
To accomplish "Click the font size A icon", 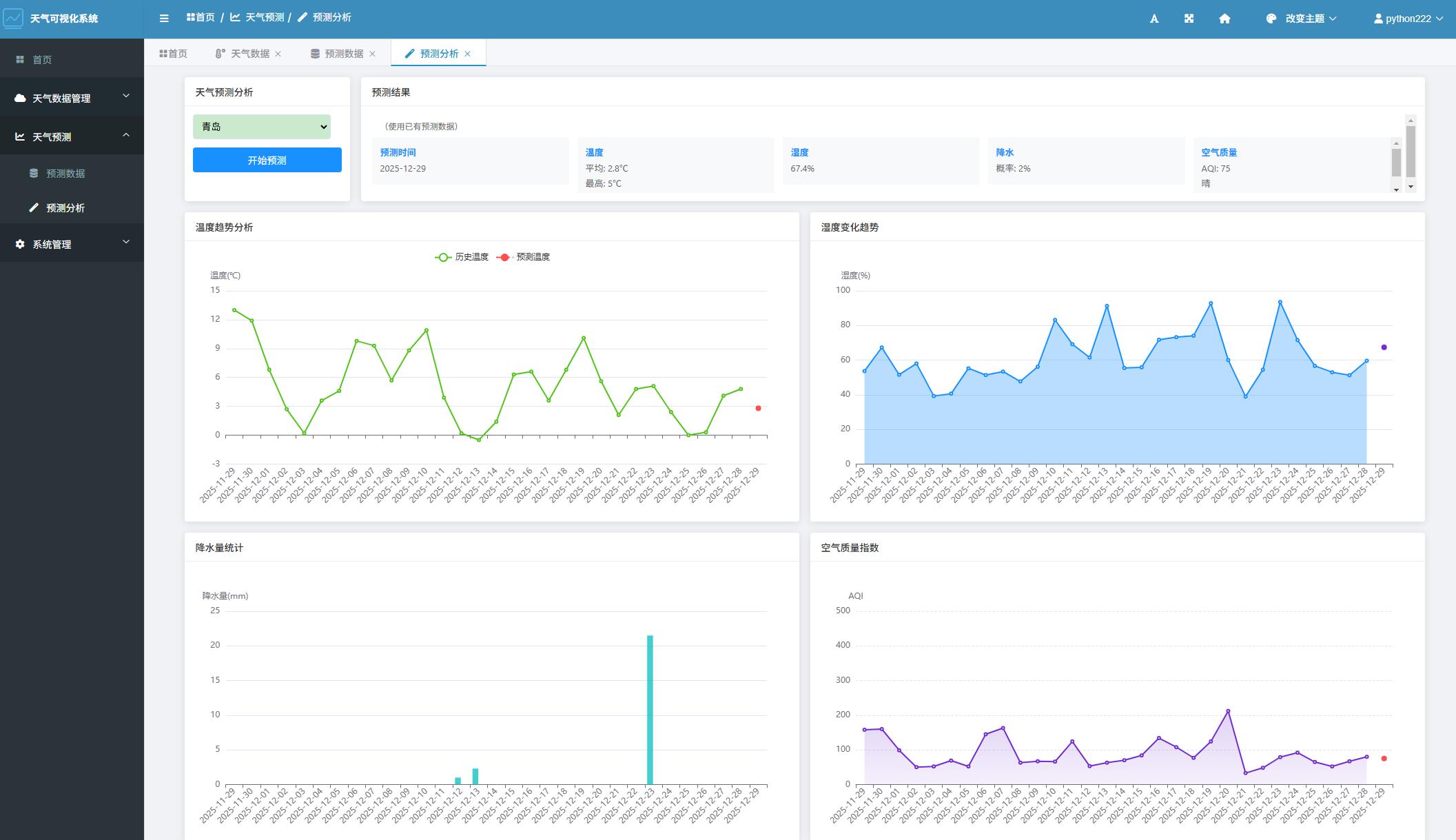I will point(1154,19).
